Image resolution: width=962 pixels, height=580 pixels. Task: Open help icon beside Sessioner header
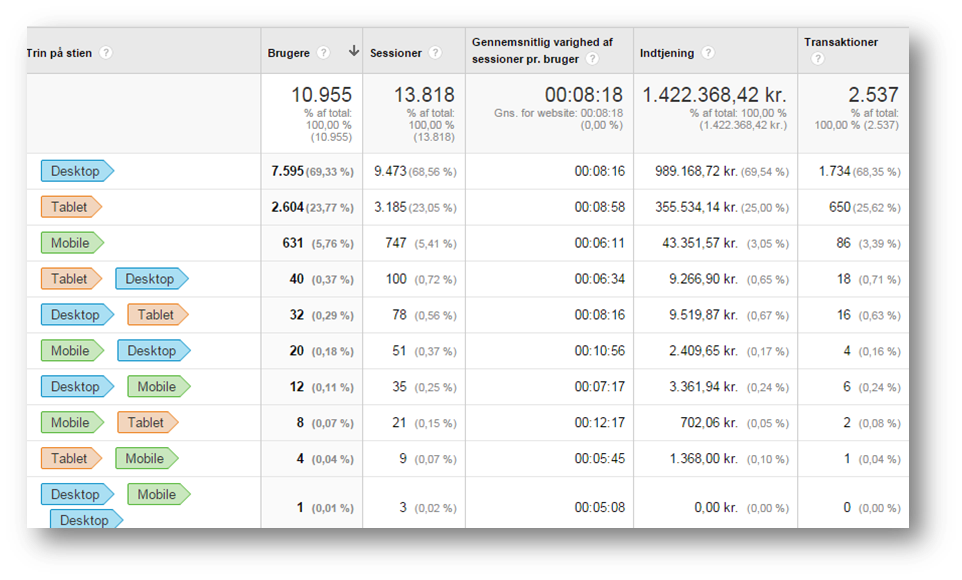(435, 53)
